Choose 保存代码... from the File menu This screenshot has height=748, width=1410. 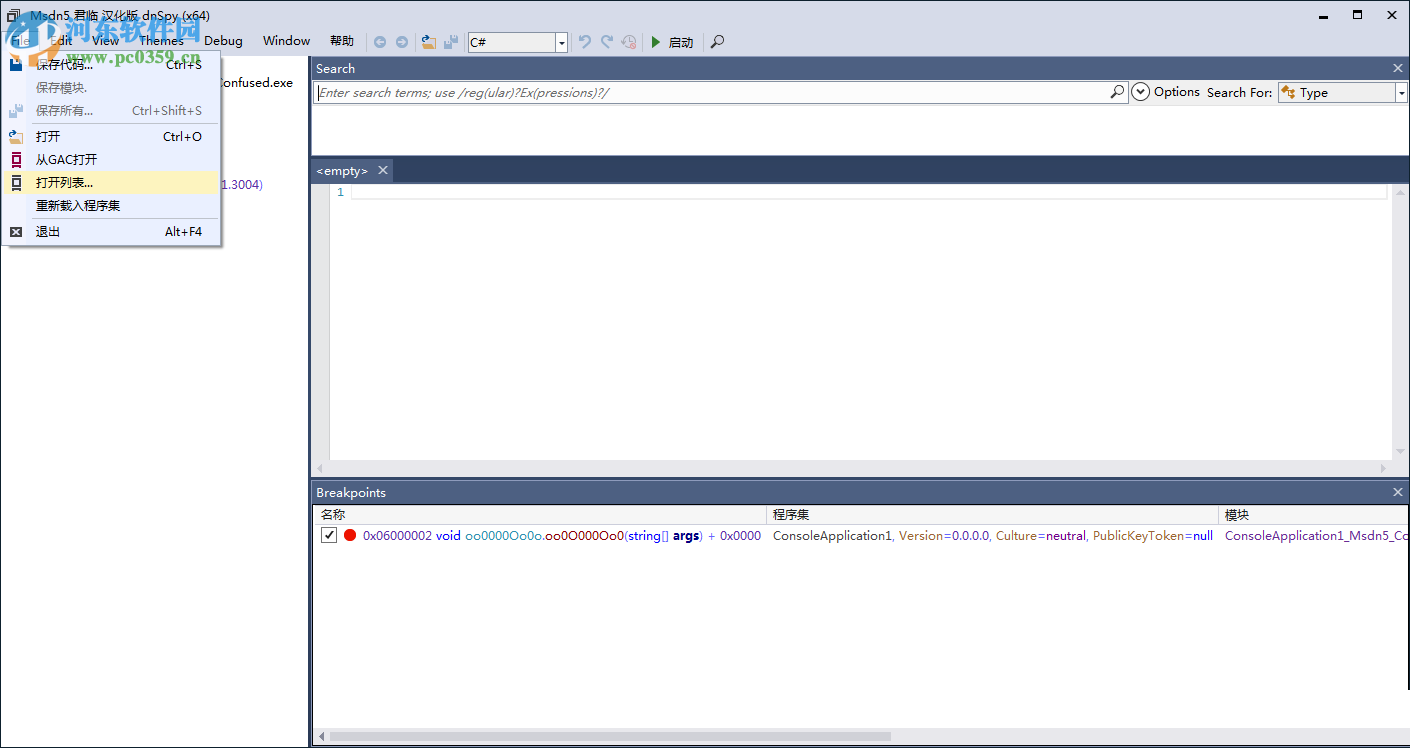tap(112, 65)
